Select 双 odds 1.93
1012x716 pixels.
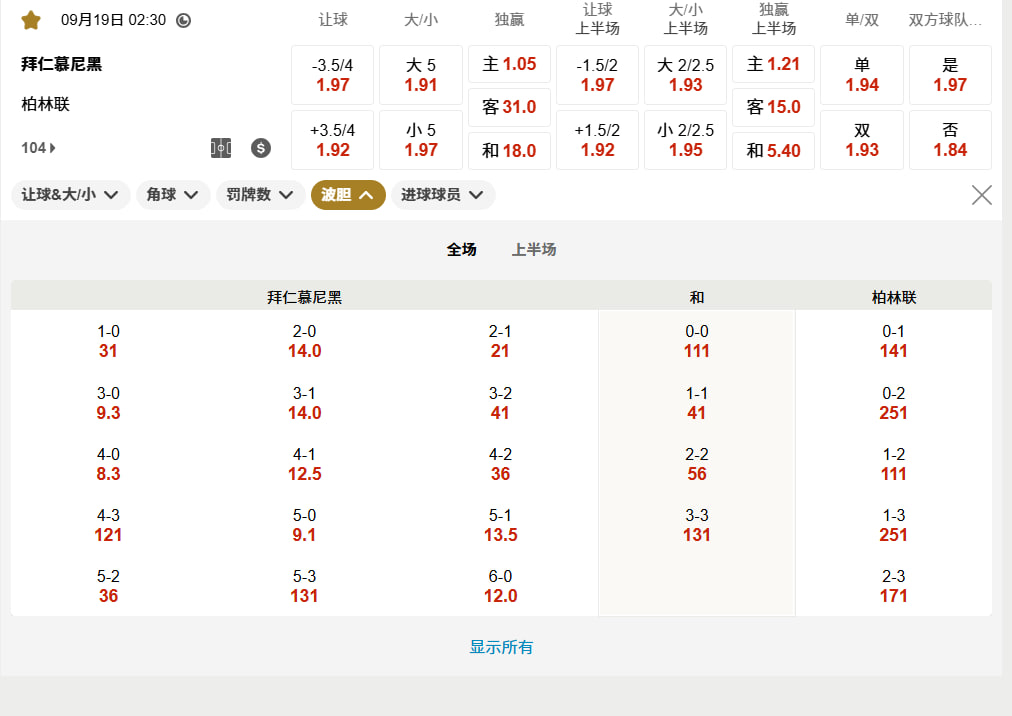[x=862, y=140]
